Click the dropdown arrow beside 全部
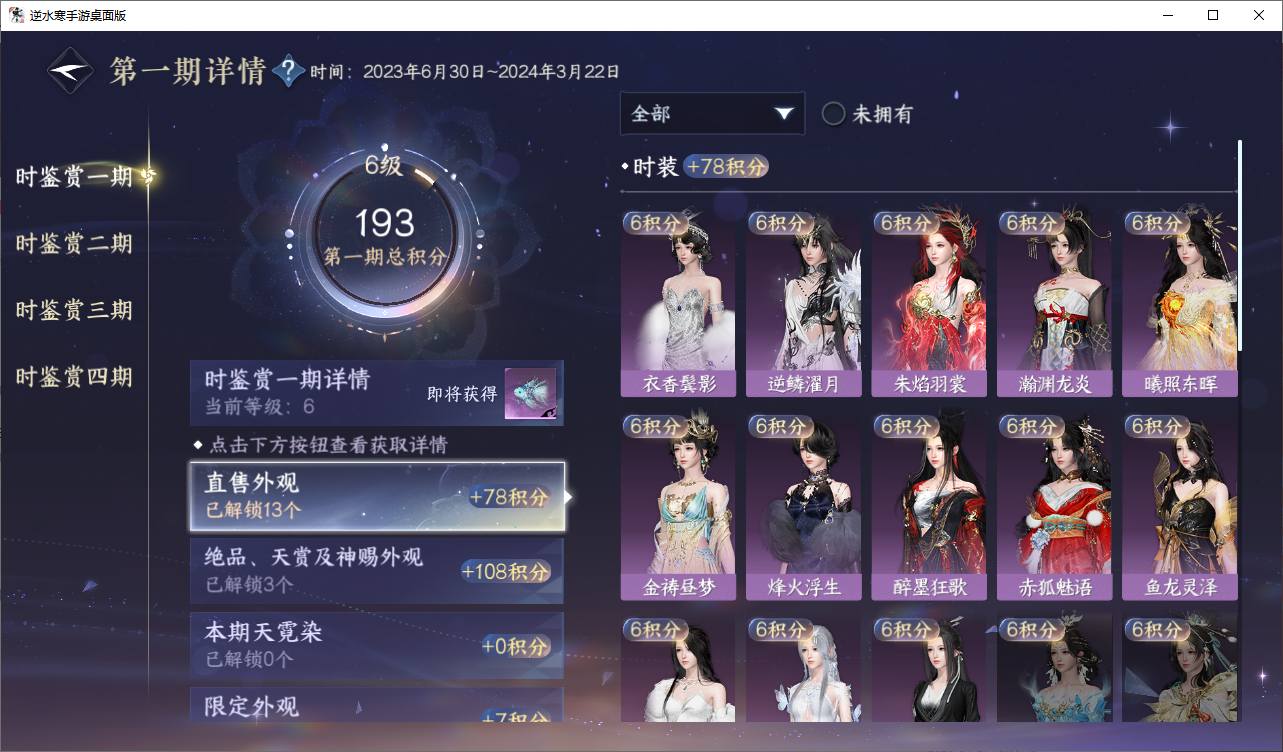This screenshot has width=1283, height=752. click(783, 114)
